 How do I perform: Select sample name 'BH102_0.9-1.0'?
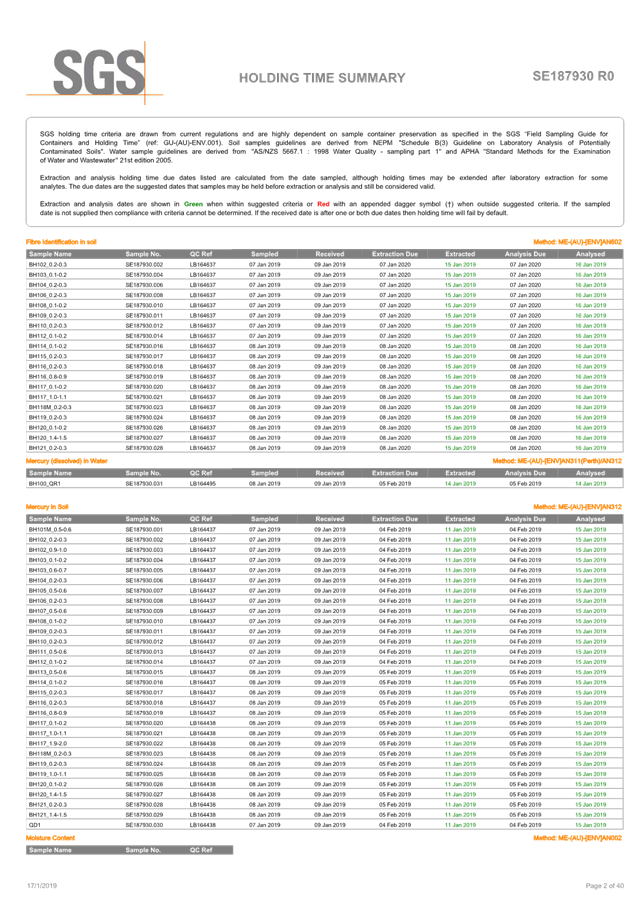[48, 550]
